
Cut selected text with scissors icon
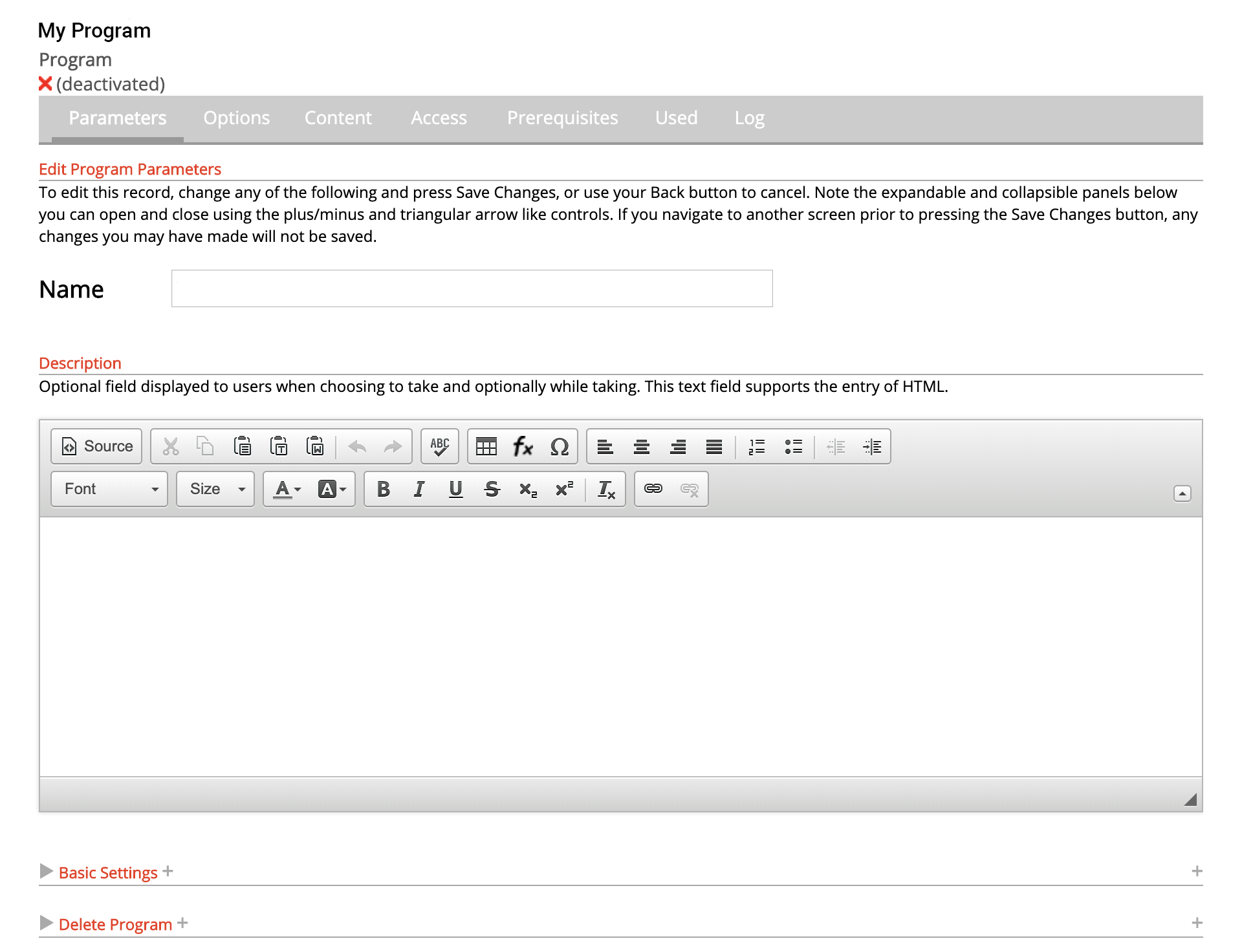(171, 446)
